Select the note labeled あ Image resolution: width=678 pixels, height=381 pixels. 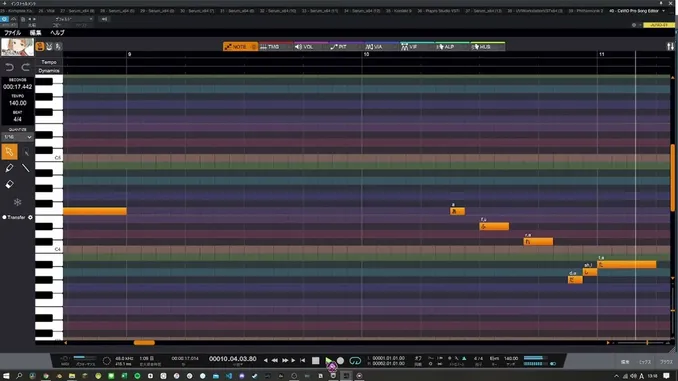point(457,211)
